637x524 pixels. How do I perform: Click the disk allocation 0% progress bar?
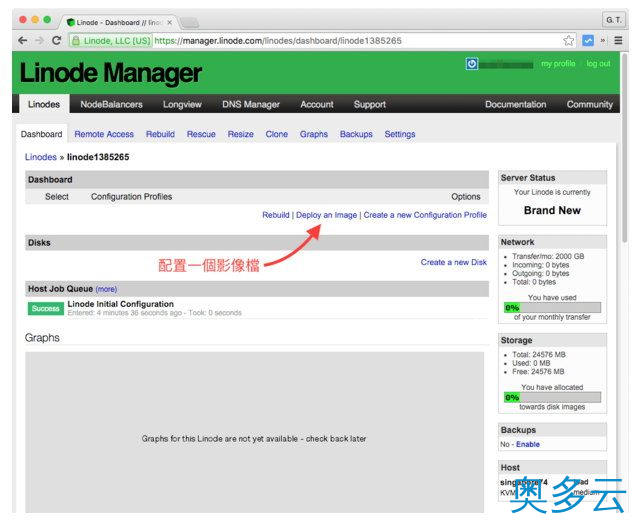(552, 397)
